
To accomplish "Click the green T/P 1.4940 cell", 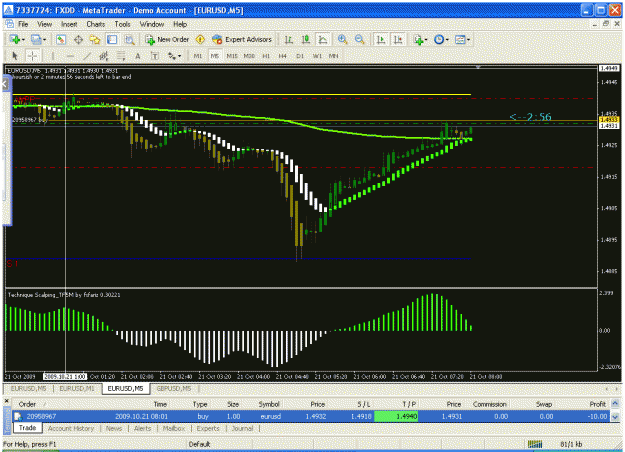I will [x=396, y=417].
